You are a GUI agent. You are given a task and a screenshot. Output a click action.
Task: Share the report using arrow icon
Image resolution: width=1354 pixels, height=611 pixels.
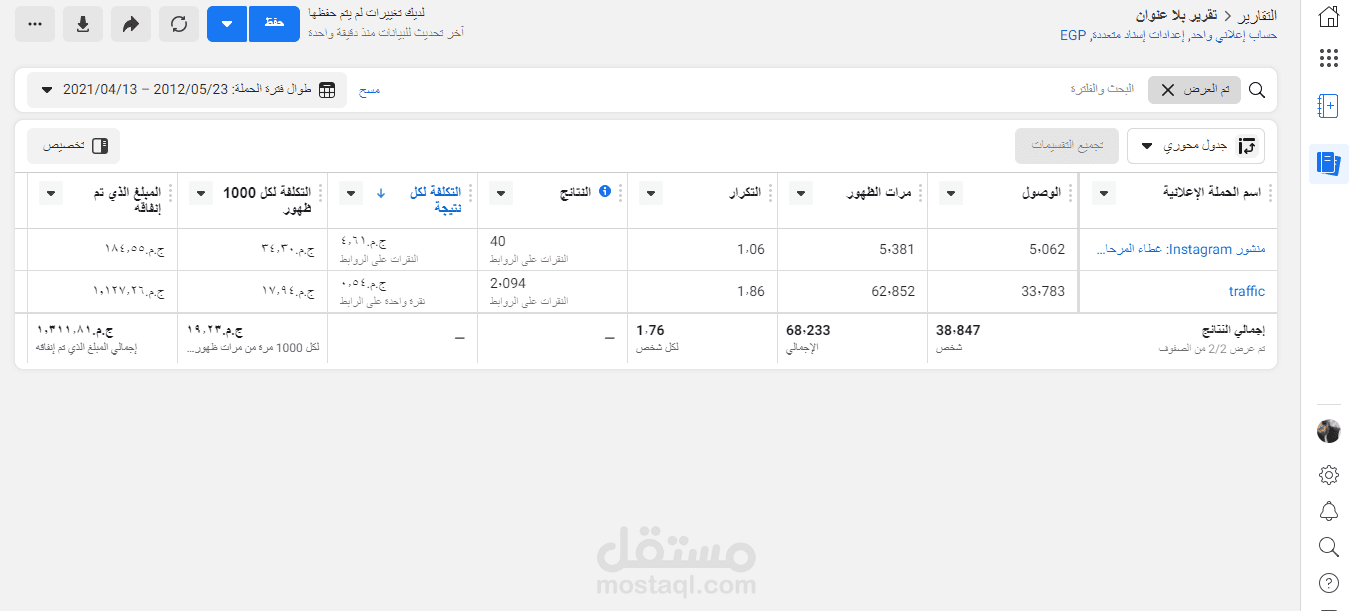pyautogui.click(x=131, y=24)
